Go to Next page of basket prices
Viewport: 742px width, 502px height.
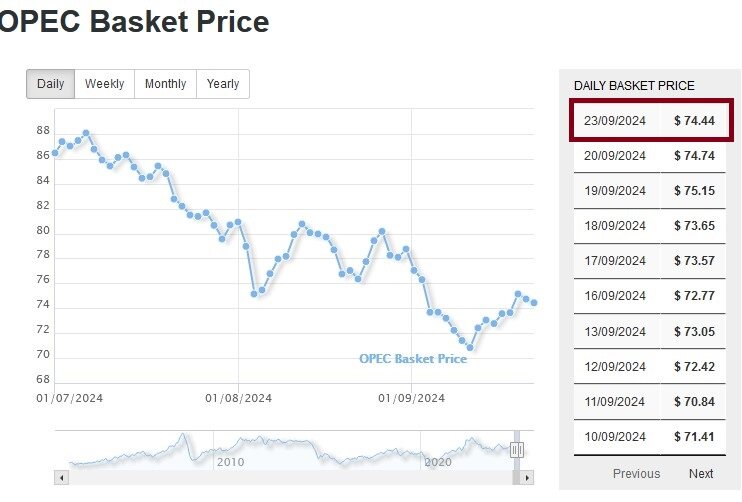701,474
